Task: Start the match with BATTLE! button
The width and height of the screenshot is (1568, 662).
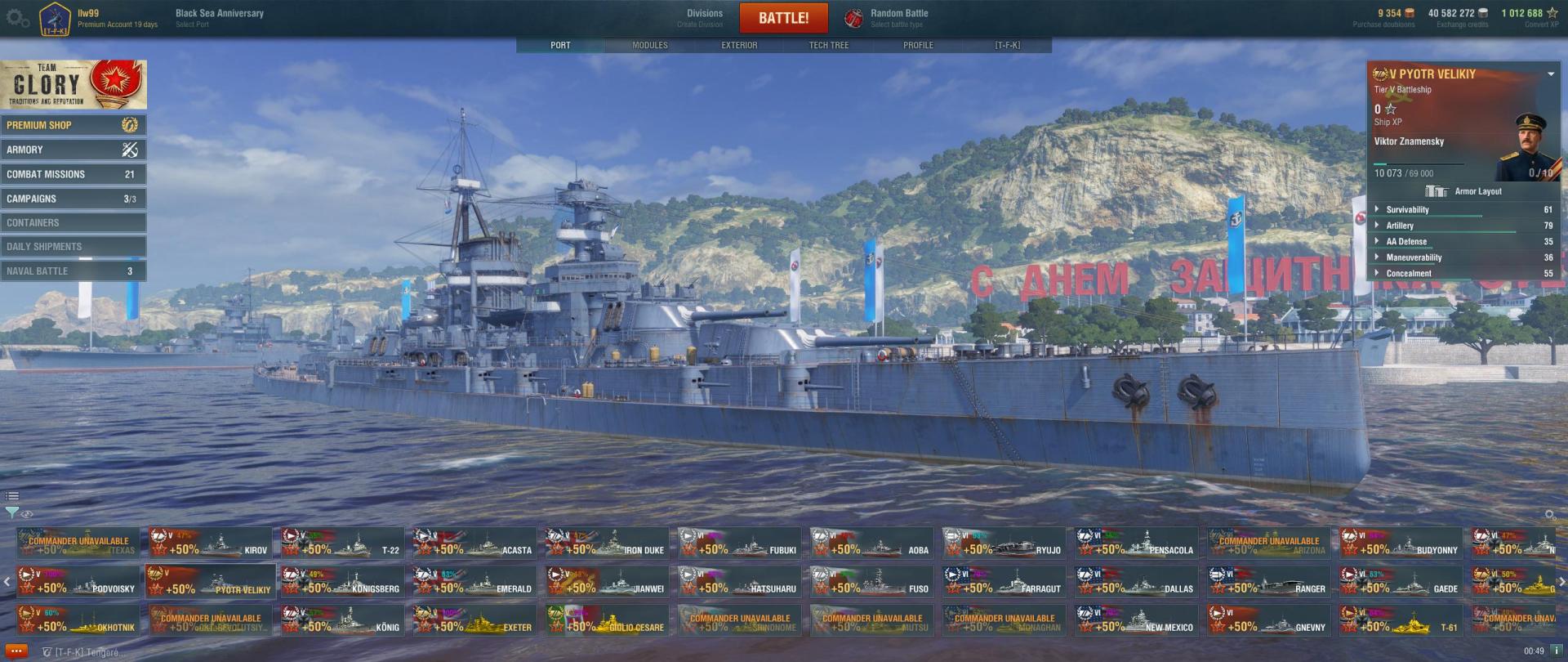Action: [784, 18]
